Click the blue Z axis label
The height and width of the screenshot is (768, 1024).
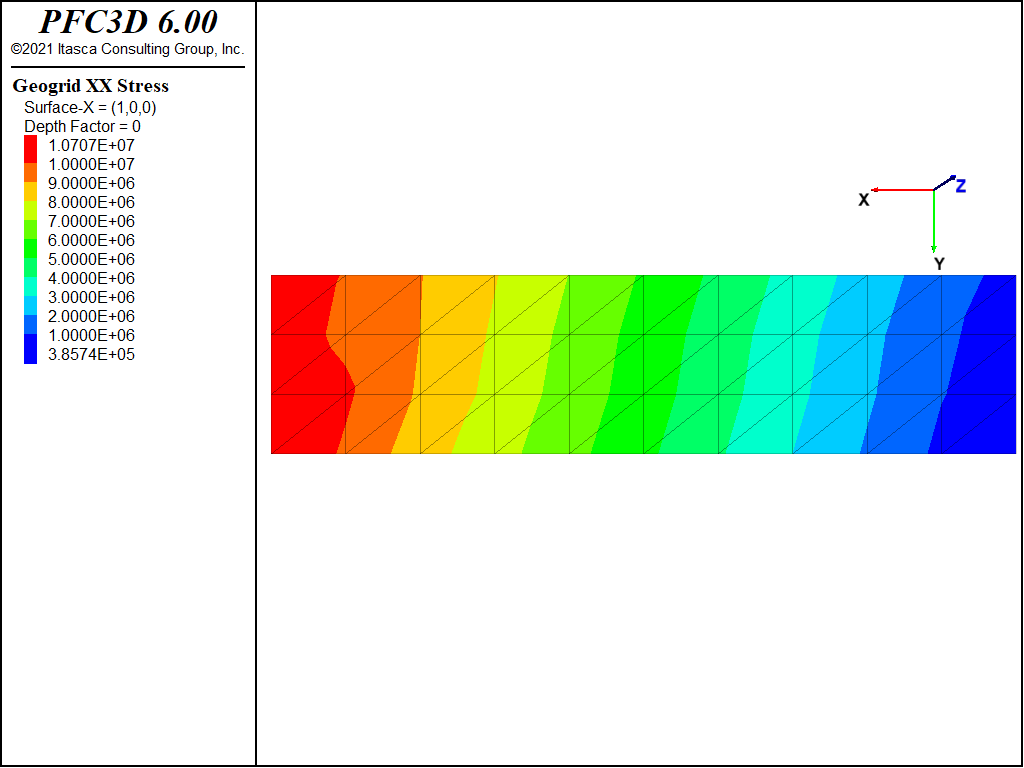click(961, 186)
